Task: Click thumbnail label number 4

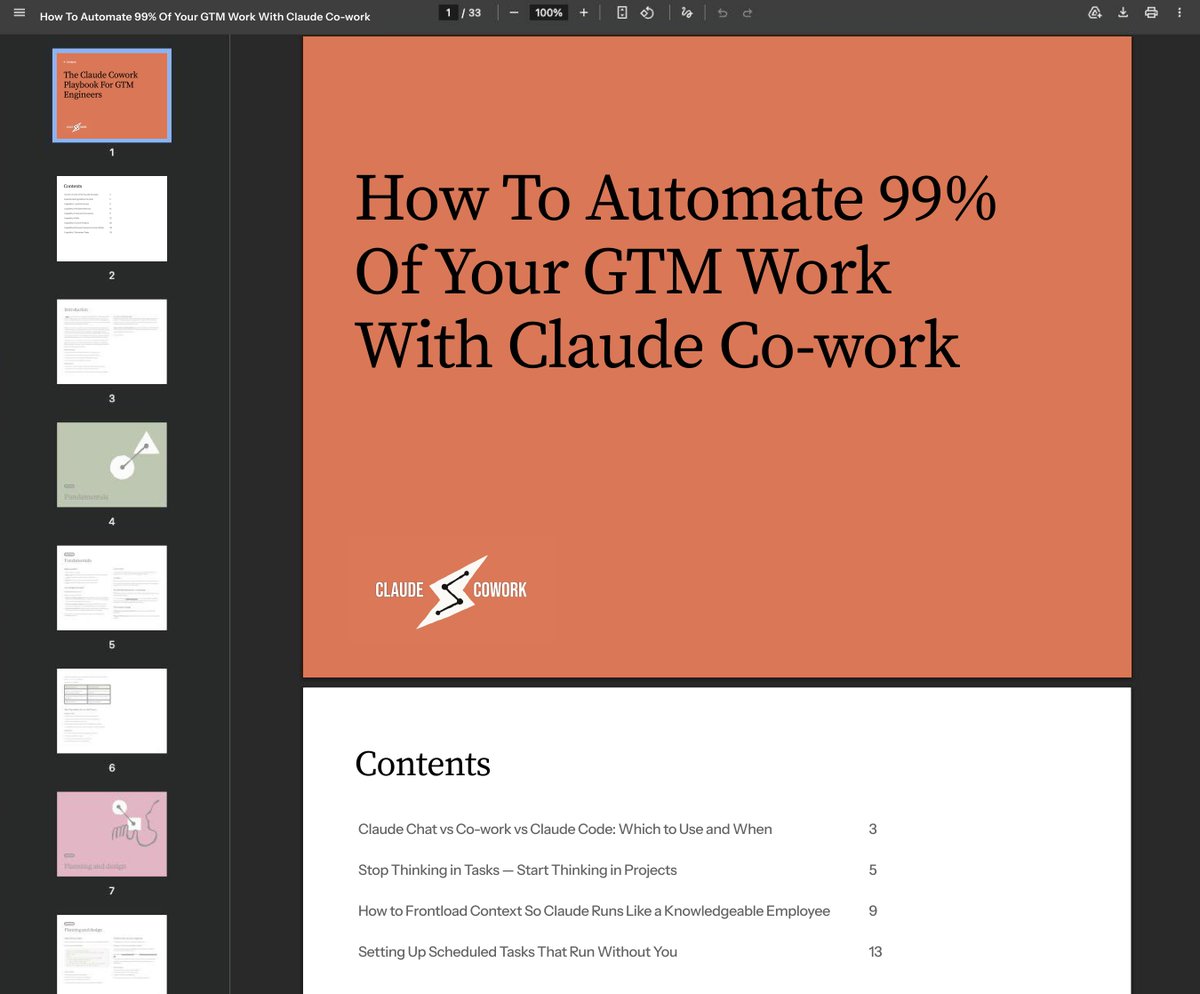Action: click(x=112, y=522)
